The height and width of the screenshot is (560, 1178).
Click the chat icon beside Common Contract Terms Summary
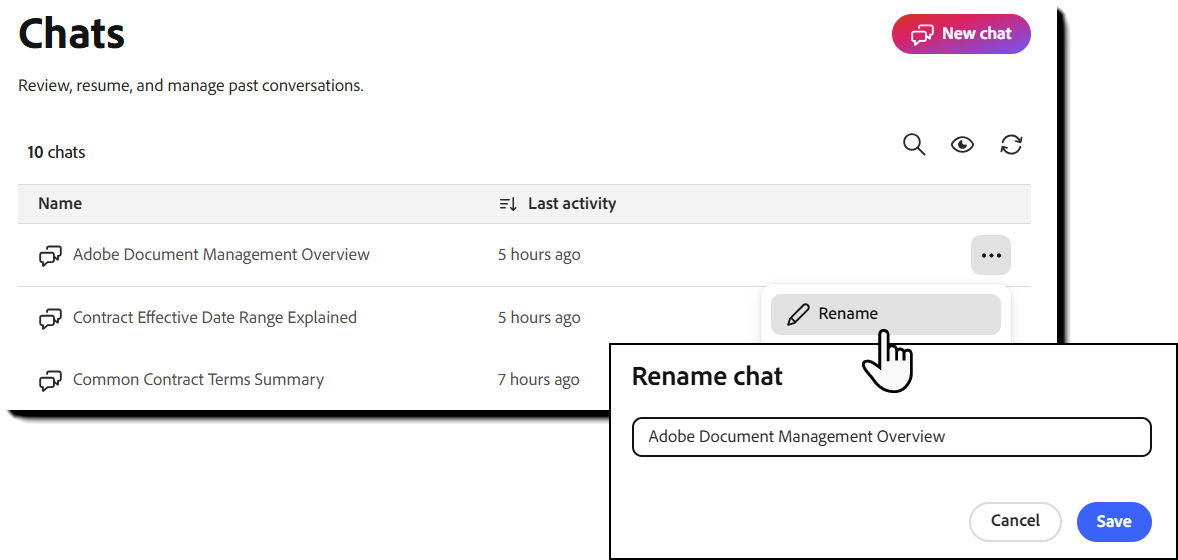click(50, 380)
